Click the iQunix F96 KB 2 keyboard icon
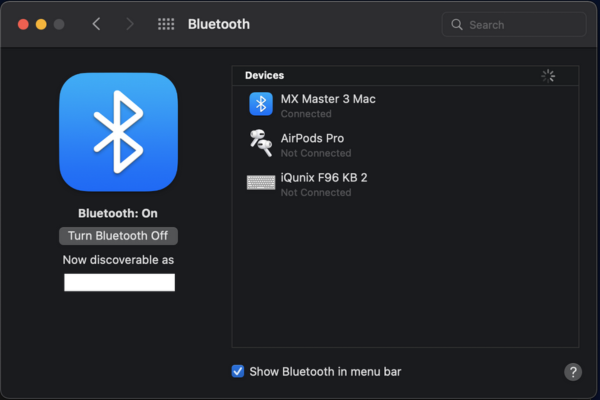Viewport: 600px width, 400px height. (x=261, y=183)
